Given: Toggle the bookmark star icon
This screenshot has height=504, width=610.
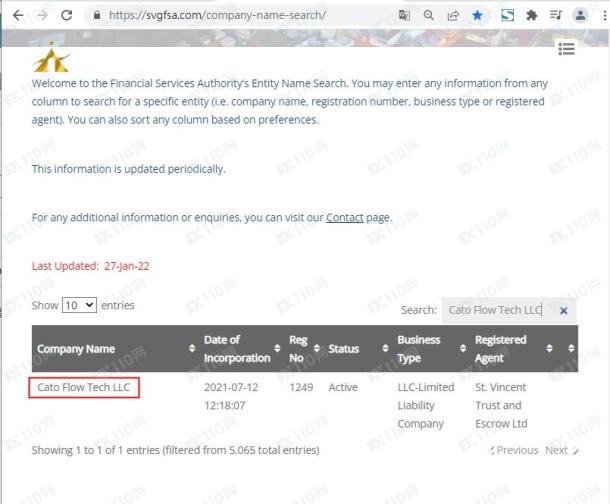Looking at the screenshot, I should click(x=477, y=15).
